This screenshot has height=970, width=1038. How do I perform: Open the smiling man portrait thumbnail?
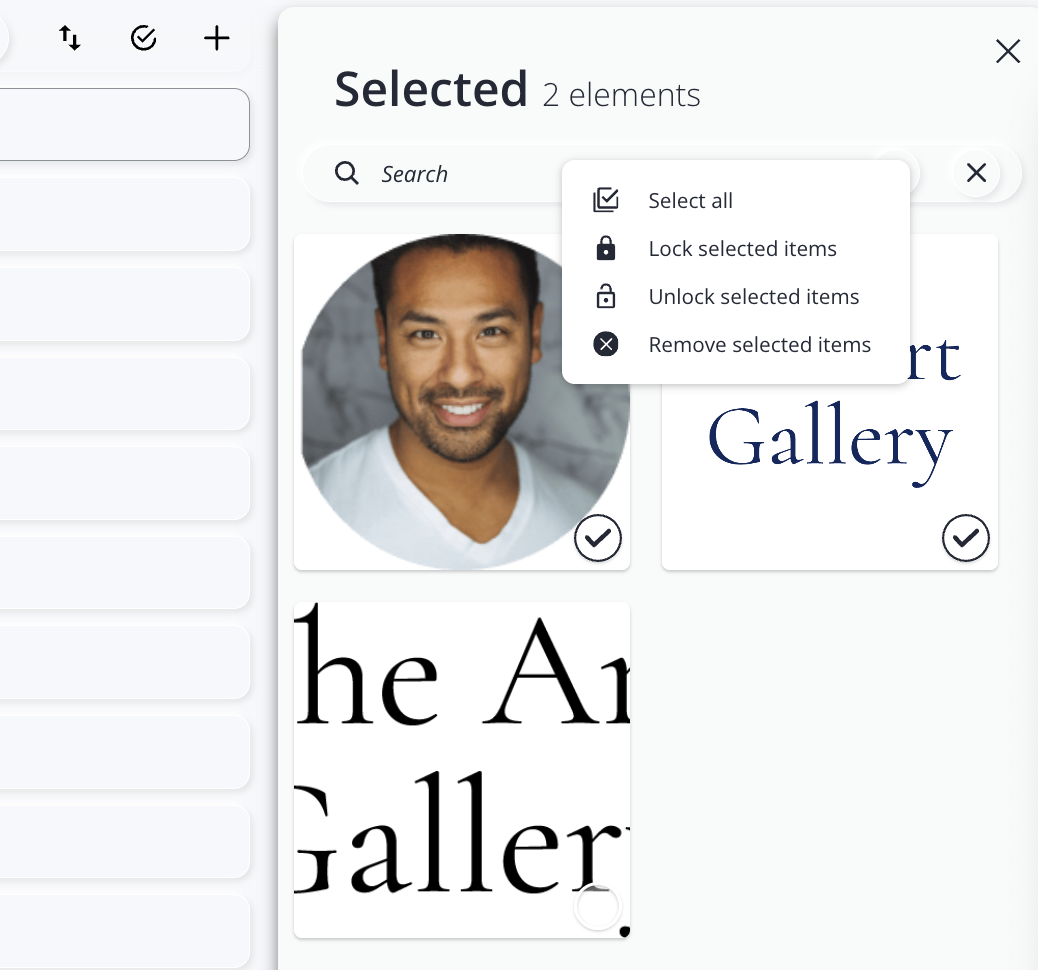click(x=462, y=400)
